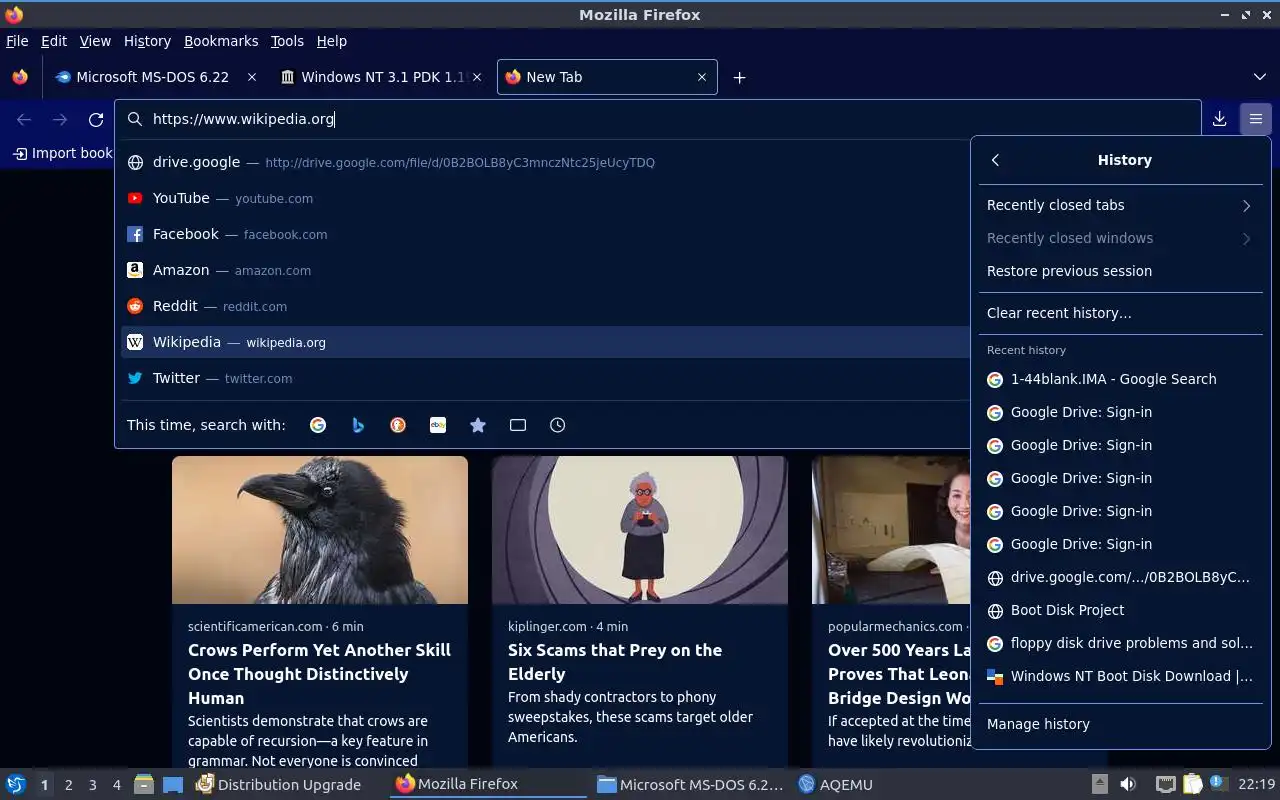Close the Microsoft MS-DOS 6.22 tab
Screen dimensions: 1280x800
[252, 77]
